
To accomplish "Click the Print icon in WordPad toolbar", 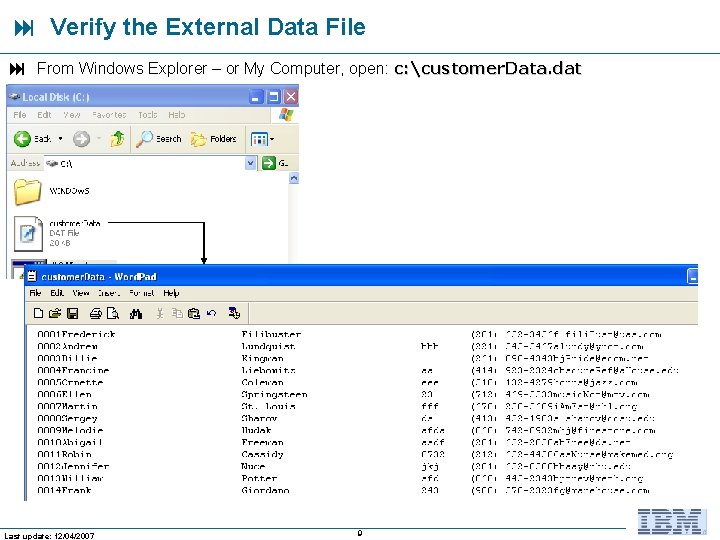I will tap(96, 313).
